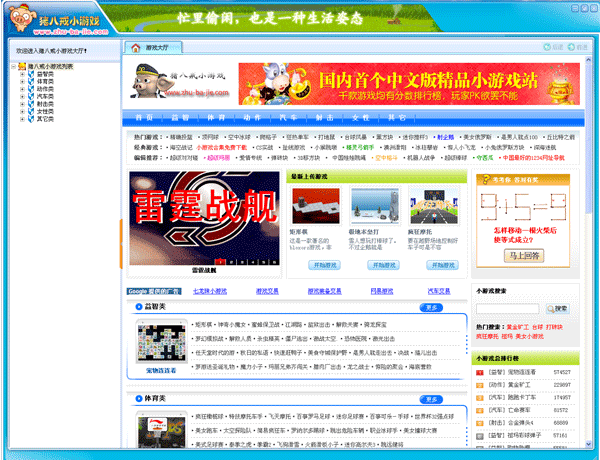This screenshot has height=460, width=600.
Task: Click the shield icon beside 女性类
Action: (x=31, y=111)
